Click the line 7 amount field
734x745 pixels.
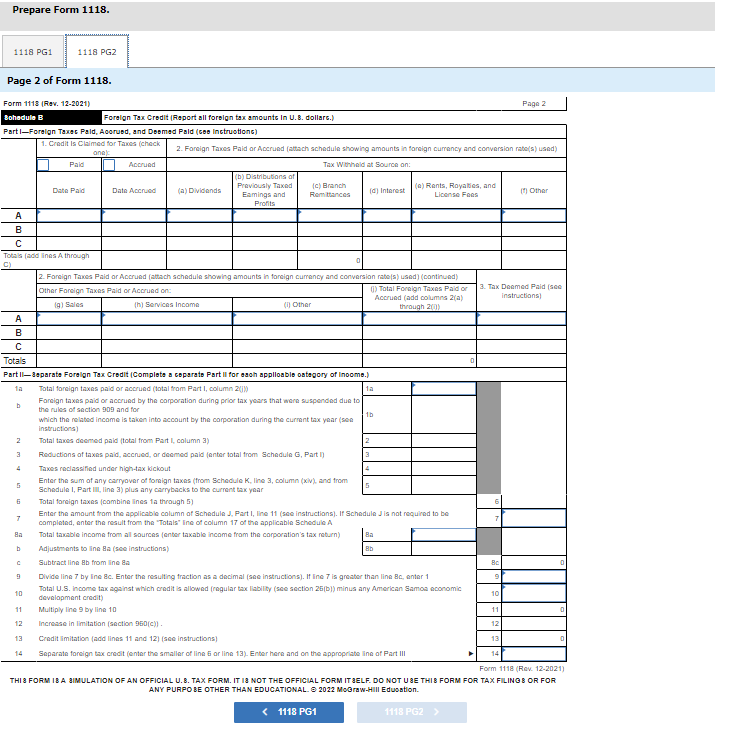click(x=534, y=518)
